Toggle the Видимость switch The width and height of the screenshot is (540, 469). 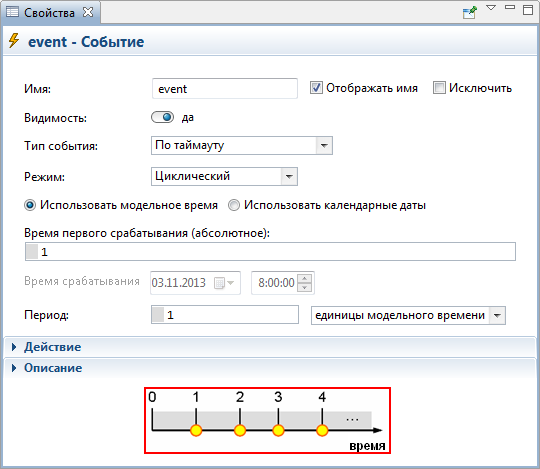(x=163, y=117)
